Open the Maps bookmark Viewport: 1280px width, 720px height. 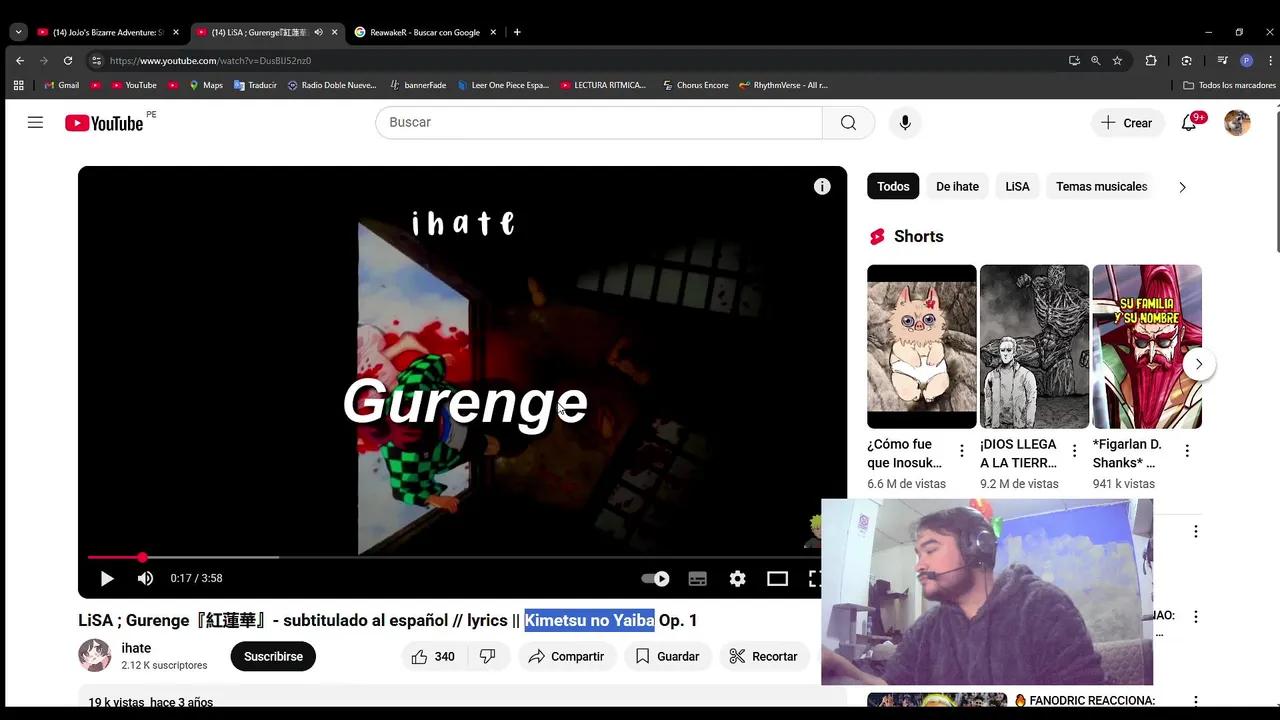click(x=206, y=85)
